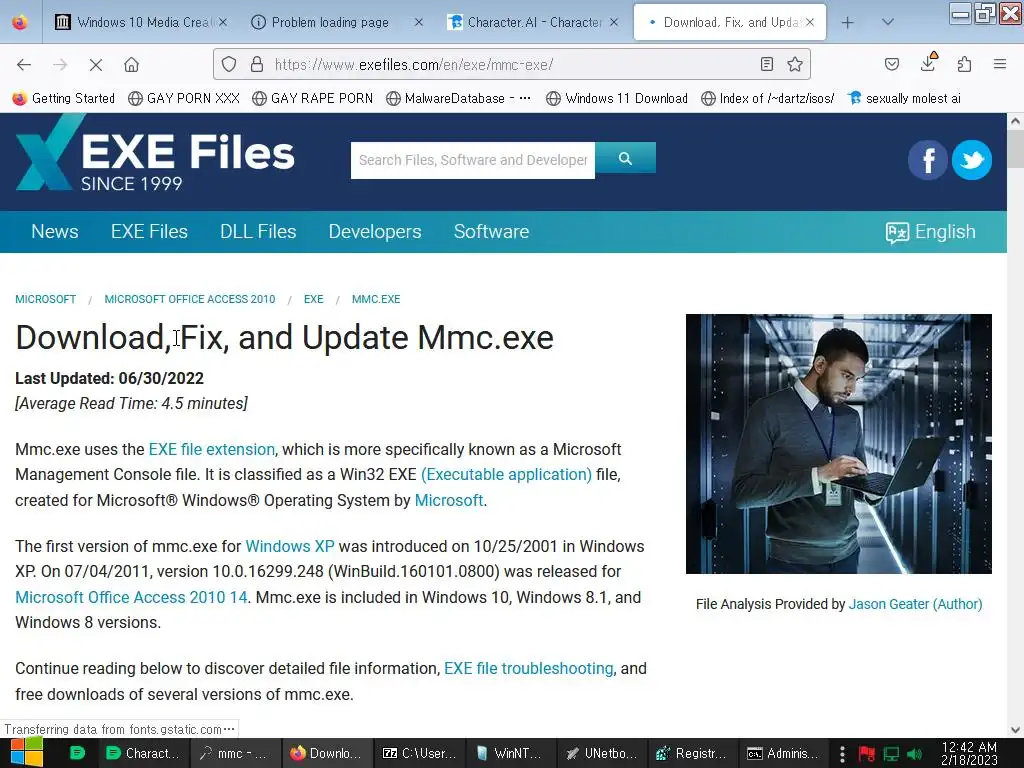Click the EXE breadcrumb link
Viewport: 1024px width, 768px height.
click(313, 299)
